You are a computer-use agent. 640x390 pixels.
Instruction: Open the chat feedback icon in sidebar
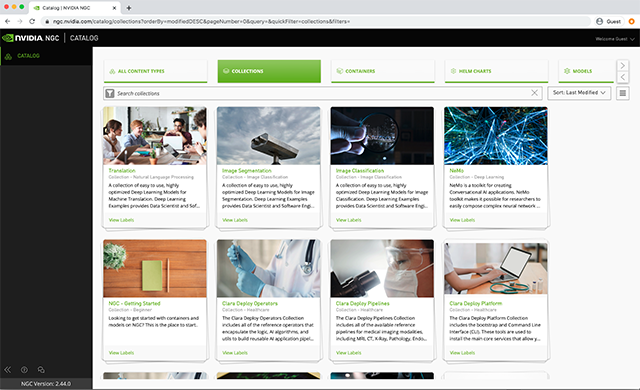pyautogui.click(x=41, y=370)
